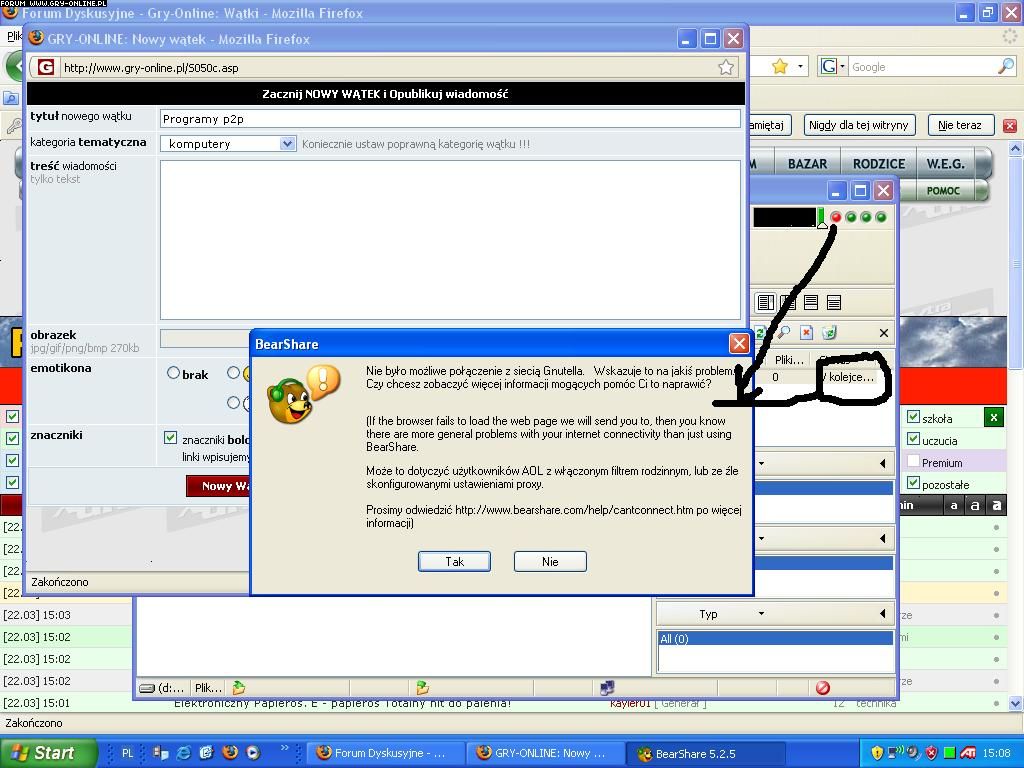1024x768 pixels.
Task: Uncheck the szkoła category checkbox
Action: coord(913,417)
